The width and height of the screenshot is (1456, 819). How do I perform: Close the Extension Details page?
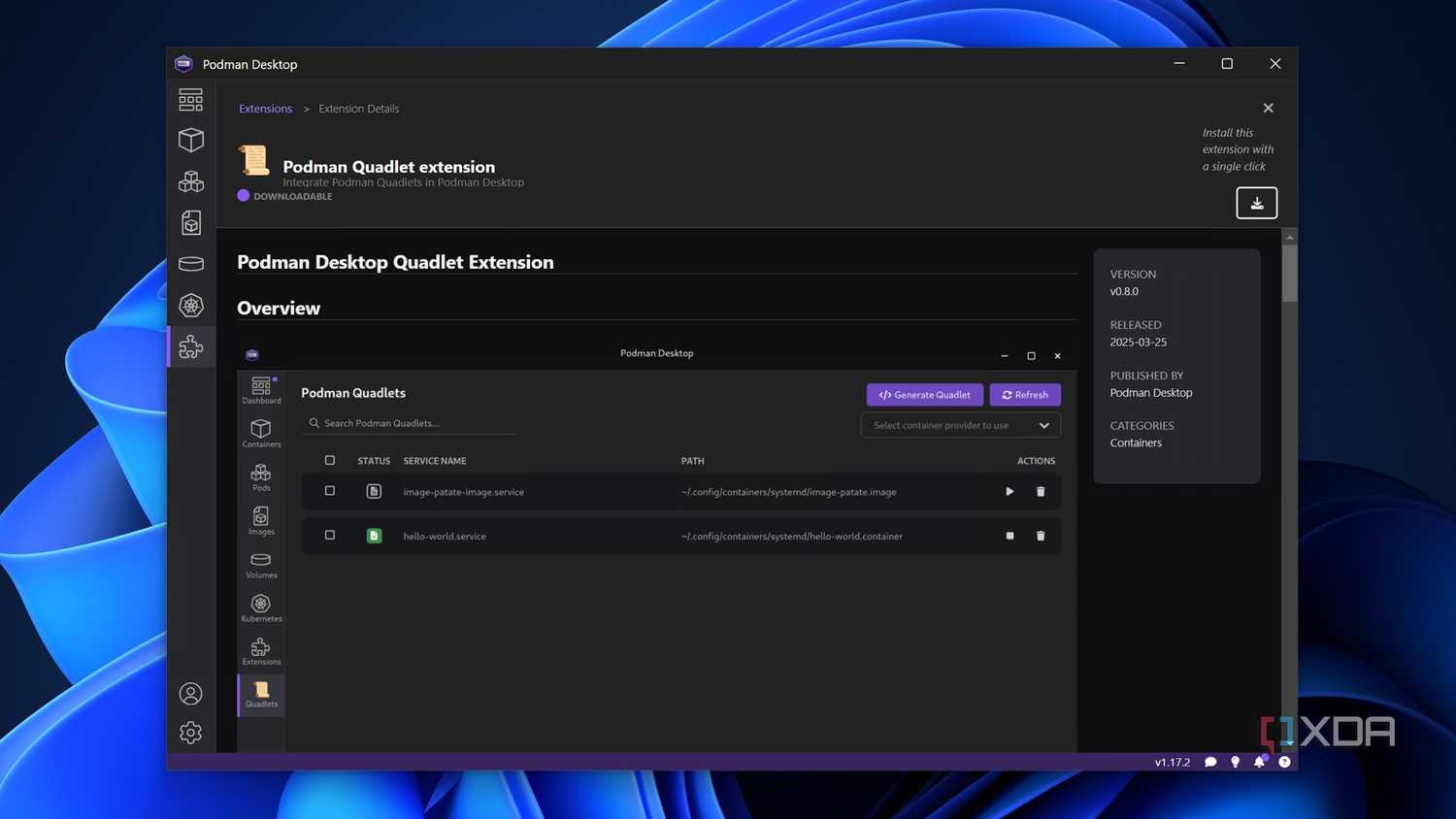click(x=1268, y=108)
